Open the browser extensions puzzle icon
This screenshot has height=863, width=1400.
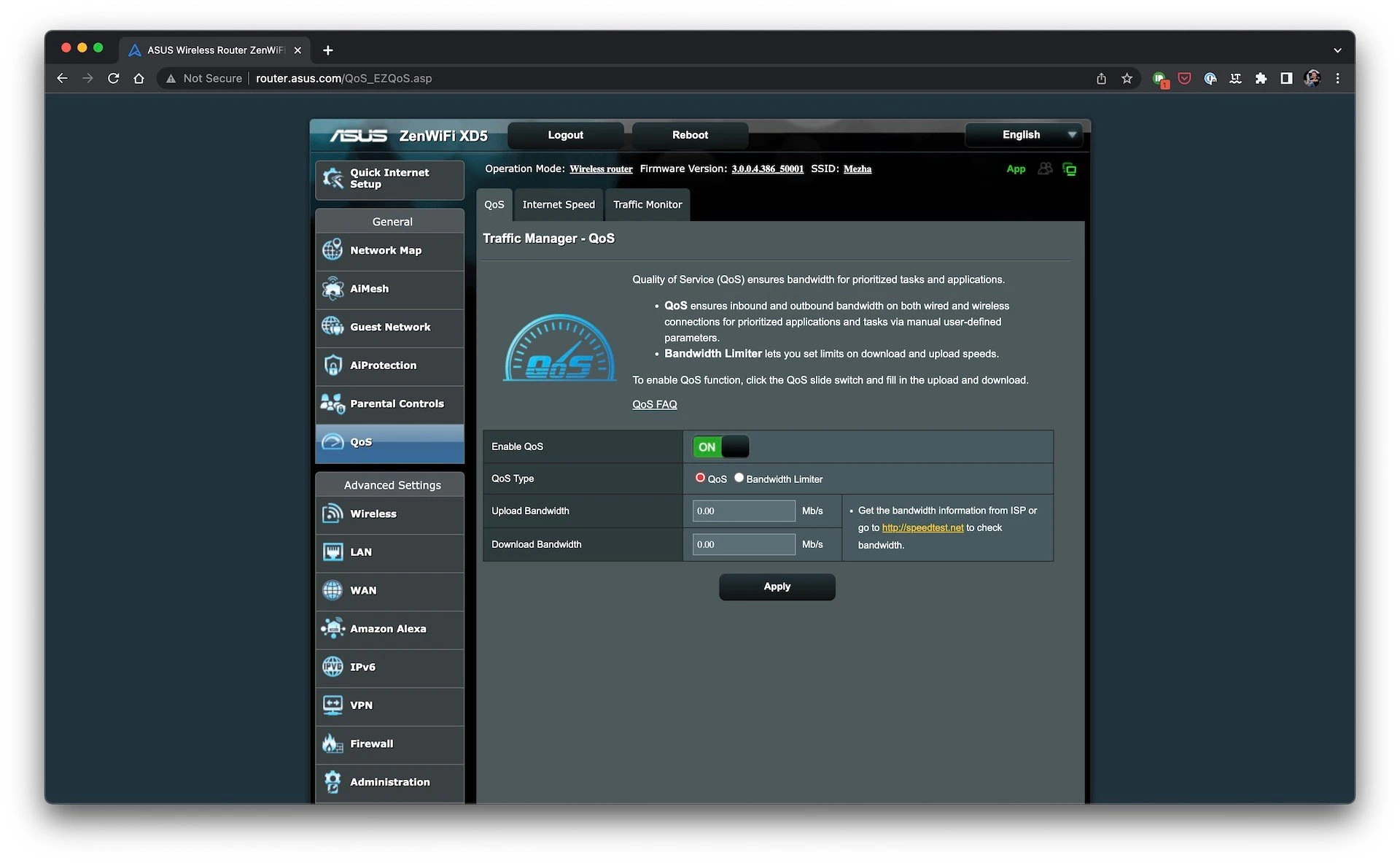coord(1261,78)
